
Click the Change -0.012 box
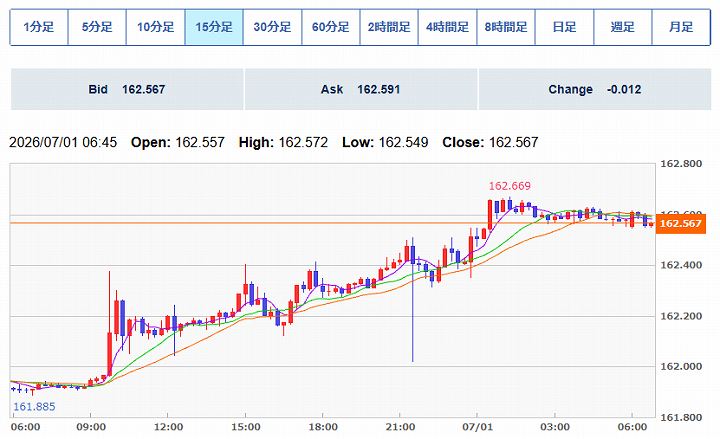595,89
